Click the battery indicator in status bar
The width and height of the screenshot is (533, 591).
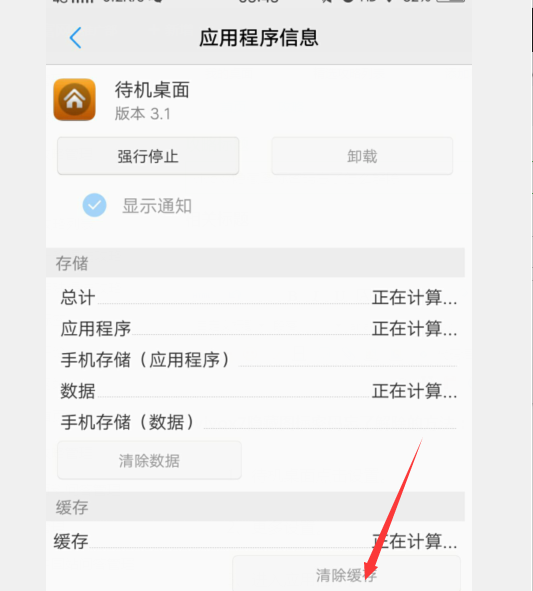coord(450,1)
